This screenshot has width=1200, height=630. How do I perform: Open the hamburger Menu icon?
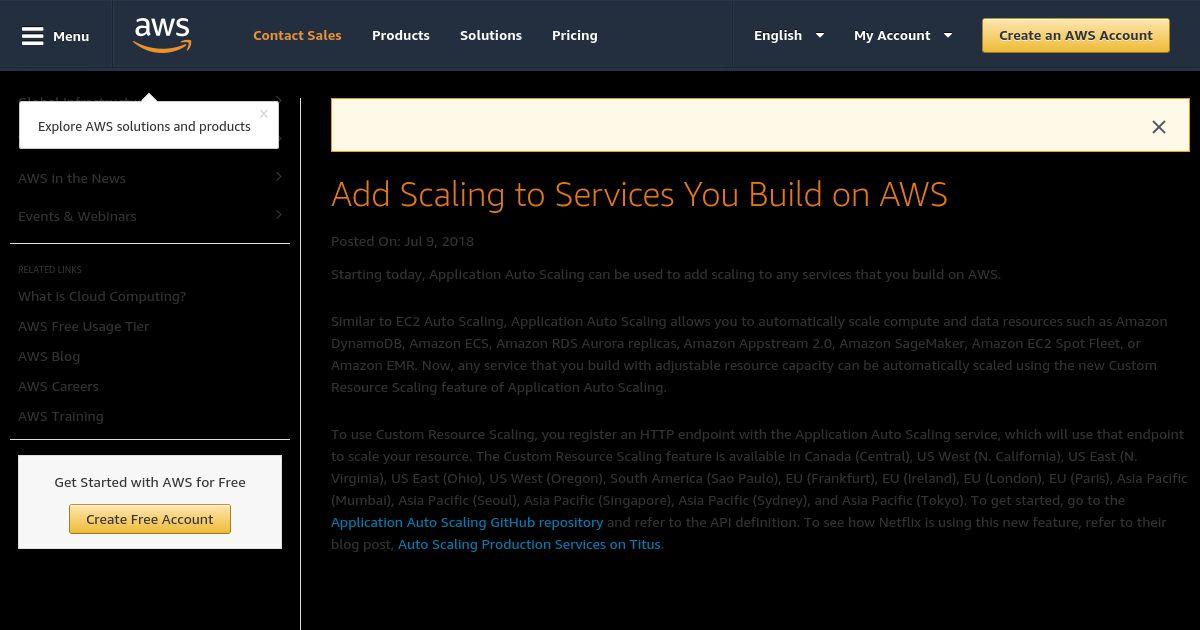tap(33, 36)
